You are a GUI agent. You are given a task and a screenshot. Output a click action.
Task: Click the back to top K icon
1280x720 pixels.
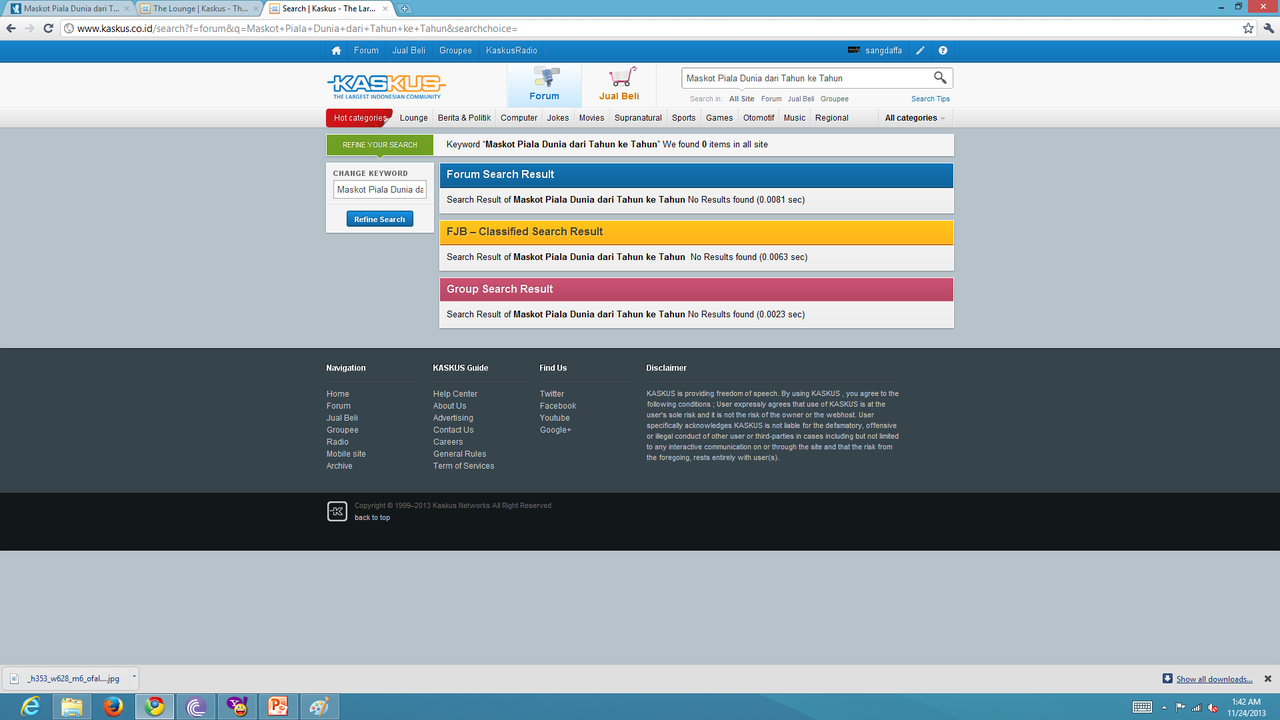pyautogui.click(x=337, y=511)
